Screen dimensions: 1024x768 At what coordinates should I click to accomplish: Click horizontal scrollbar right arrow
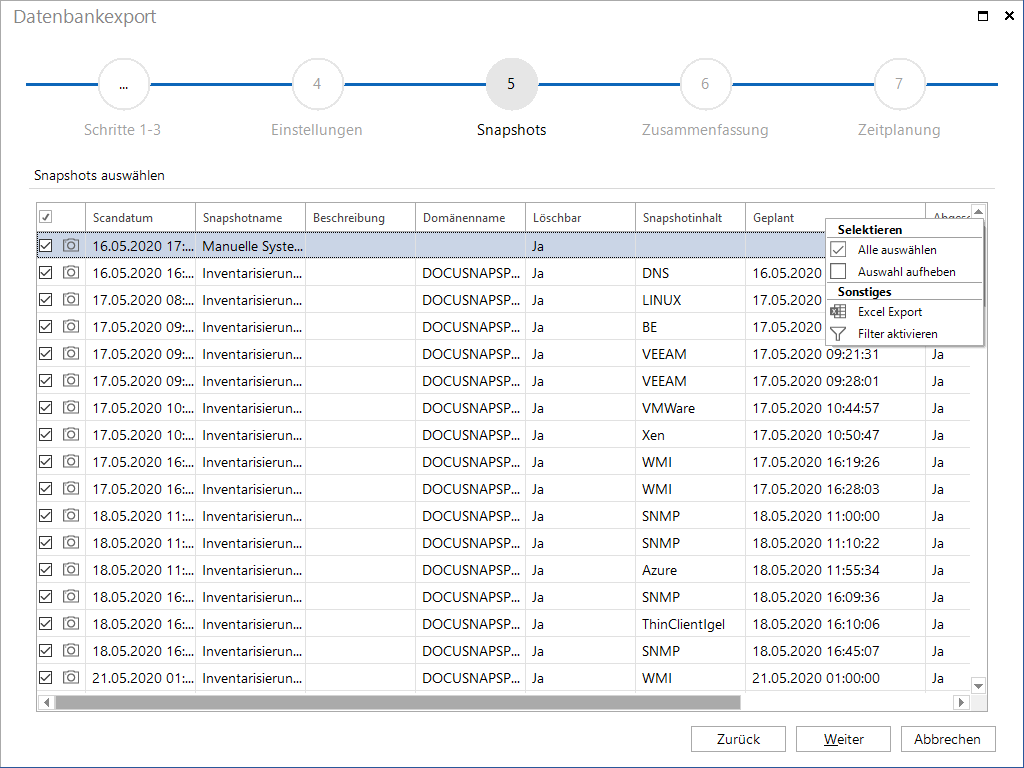[961, 702]
